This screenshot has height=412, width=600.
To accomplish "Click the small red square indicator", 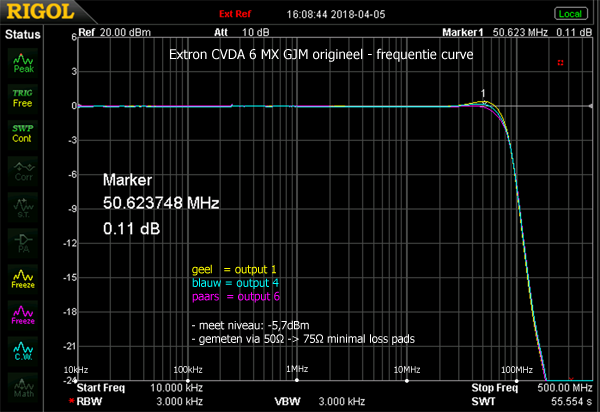I will 561,63.
